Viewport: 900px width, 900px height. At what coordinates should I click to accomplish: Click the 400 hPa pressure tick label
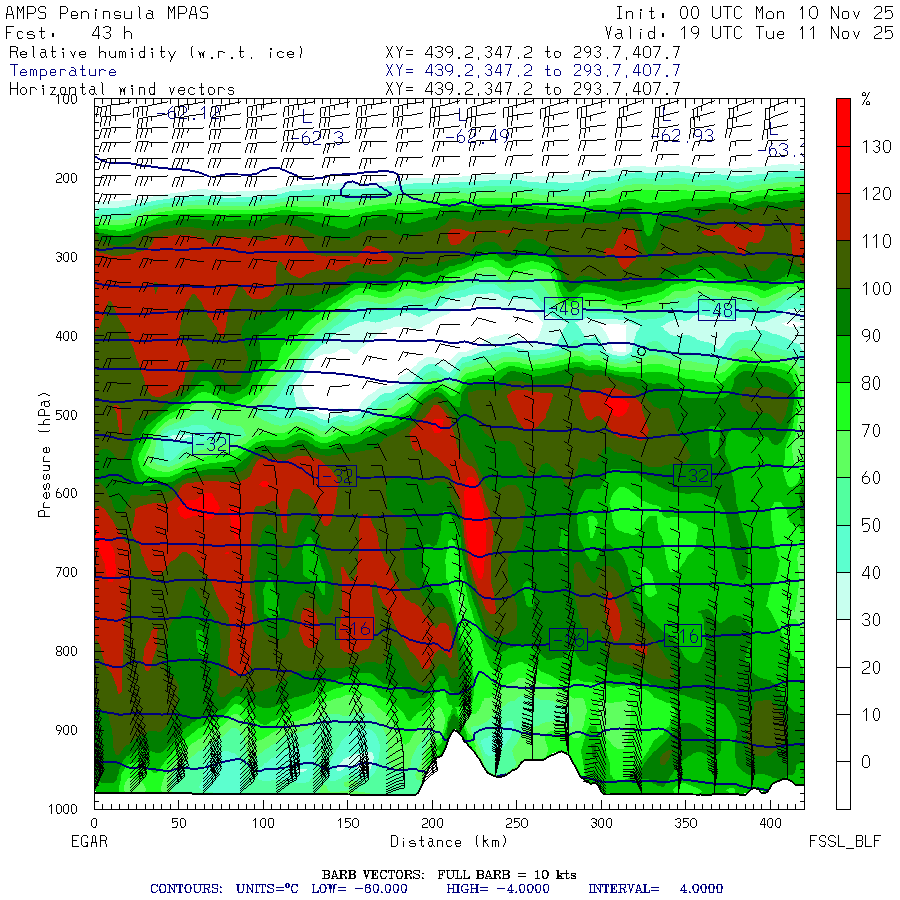click(x=66, y=336)
